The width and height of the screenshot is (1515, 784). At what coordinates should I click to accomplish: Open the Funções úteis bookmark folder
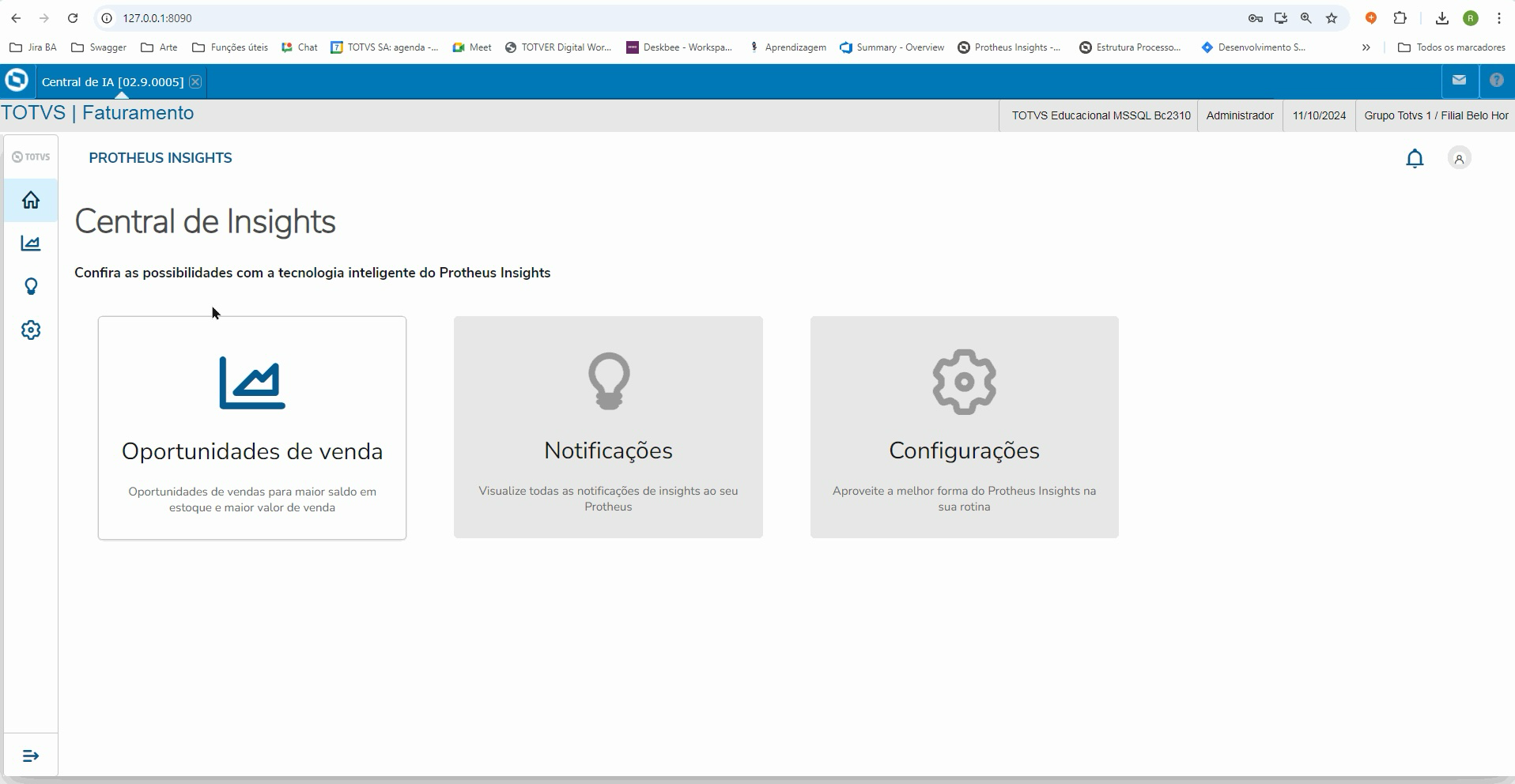coord(230,47)
